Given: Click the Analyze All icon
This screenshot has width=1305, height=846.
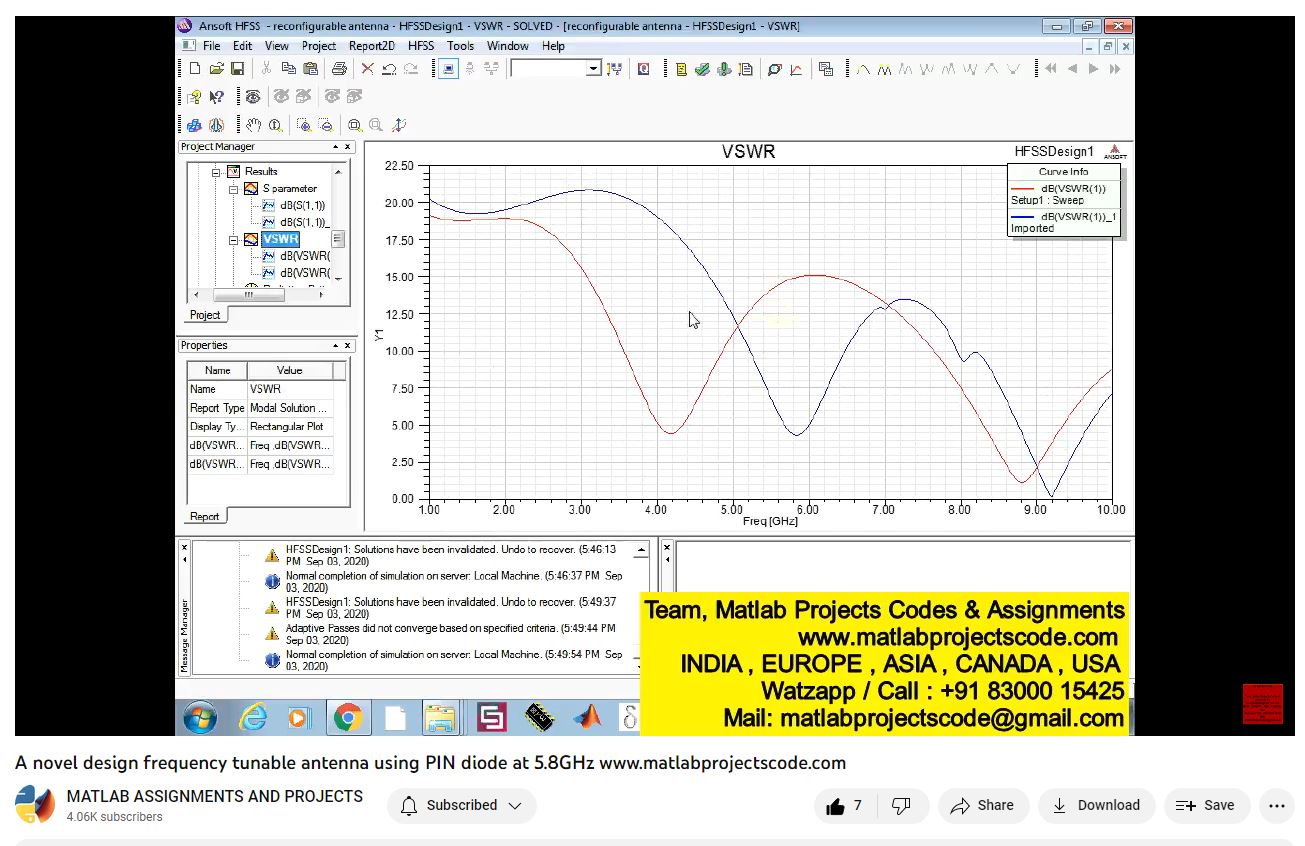Looking at the screenshot, I should (724, 69).
